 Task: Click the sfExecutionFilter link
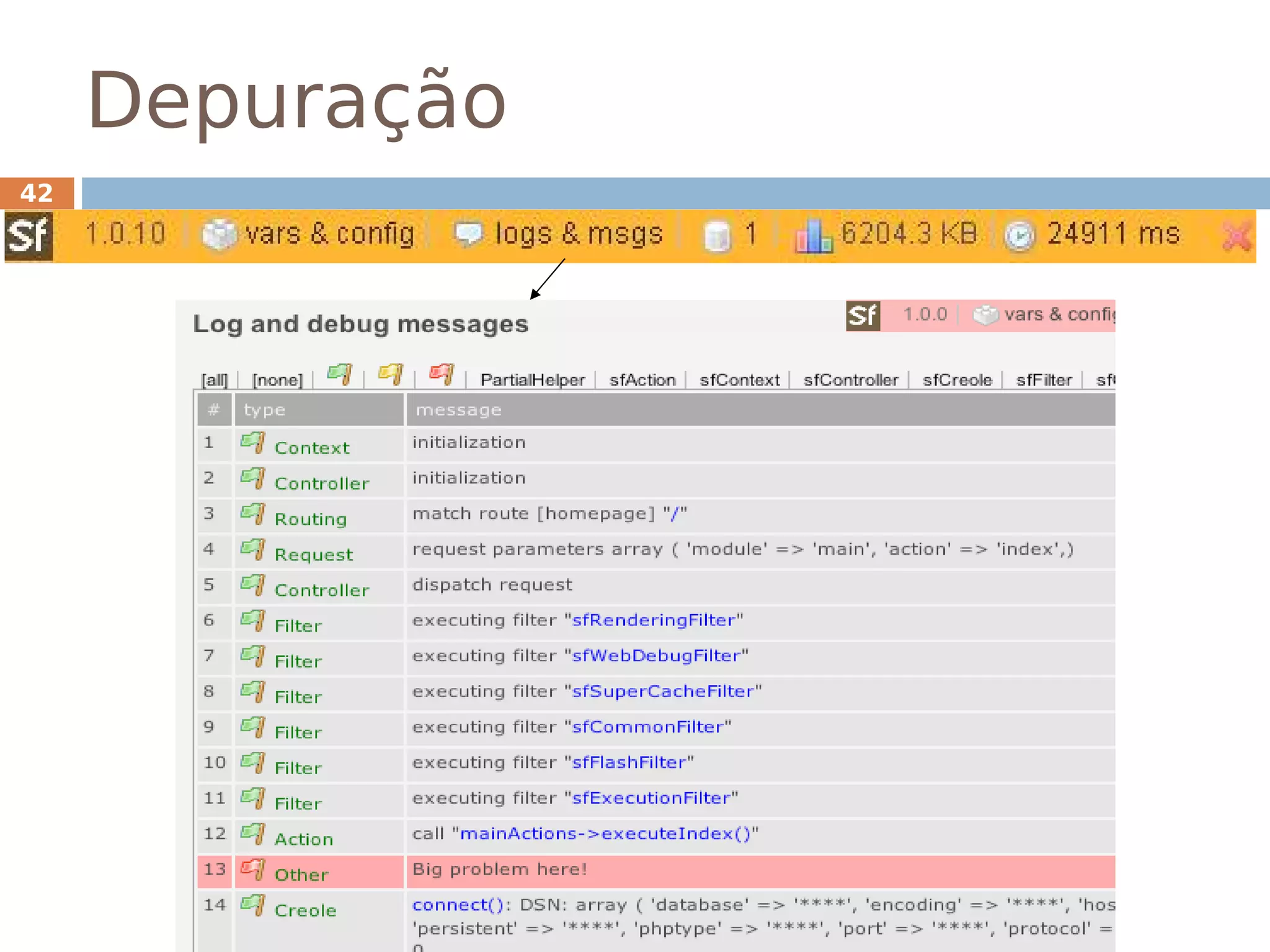(651, 798)
